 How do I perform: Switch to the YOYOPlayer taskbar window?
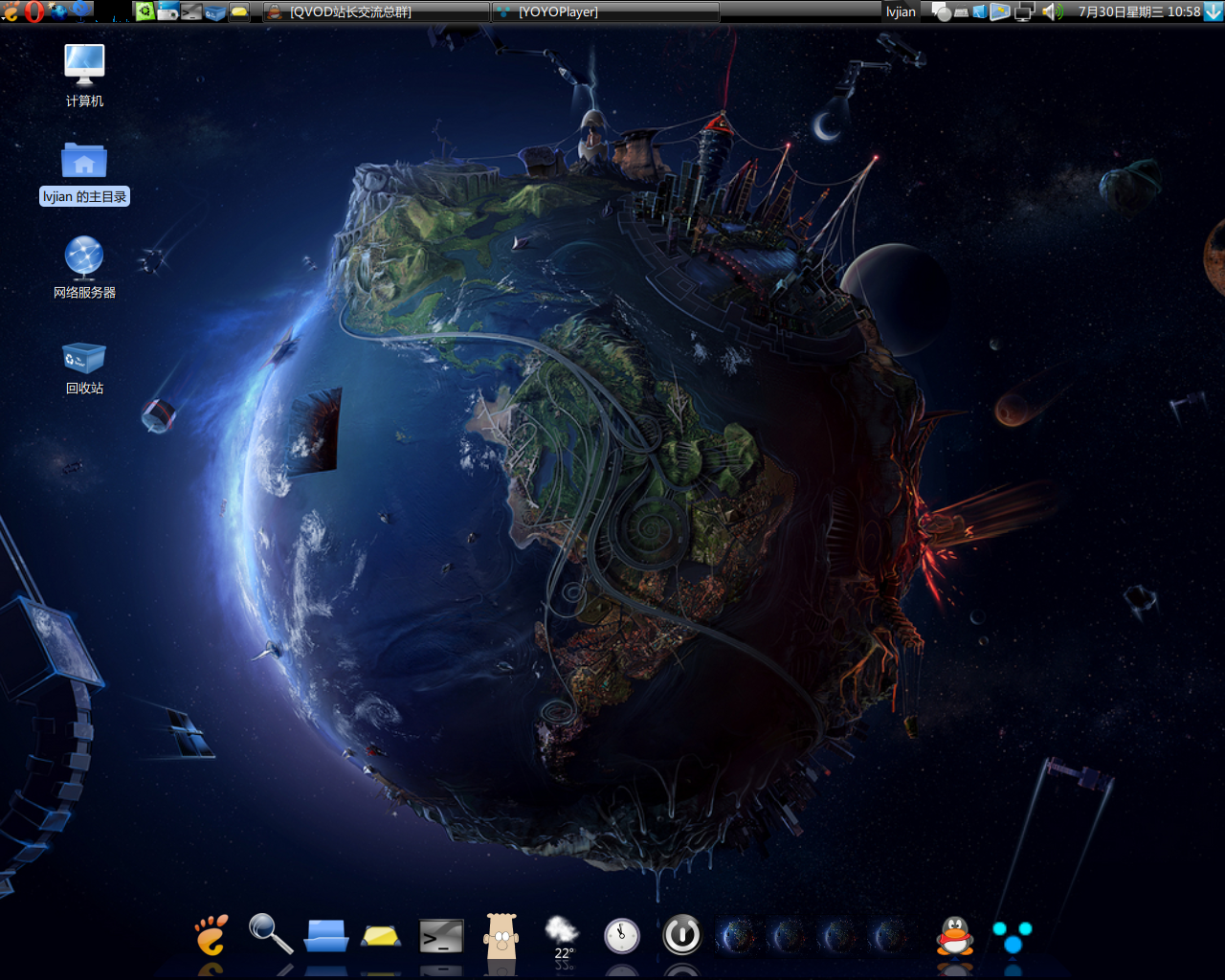[606, 11]
